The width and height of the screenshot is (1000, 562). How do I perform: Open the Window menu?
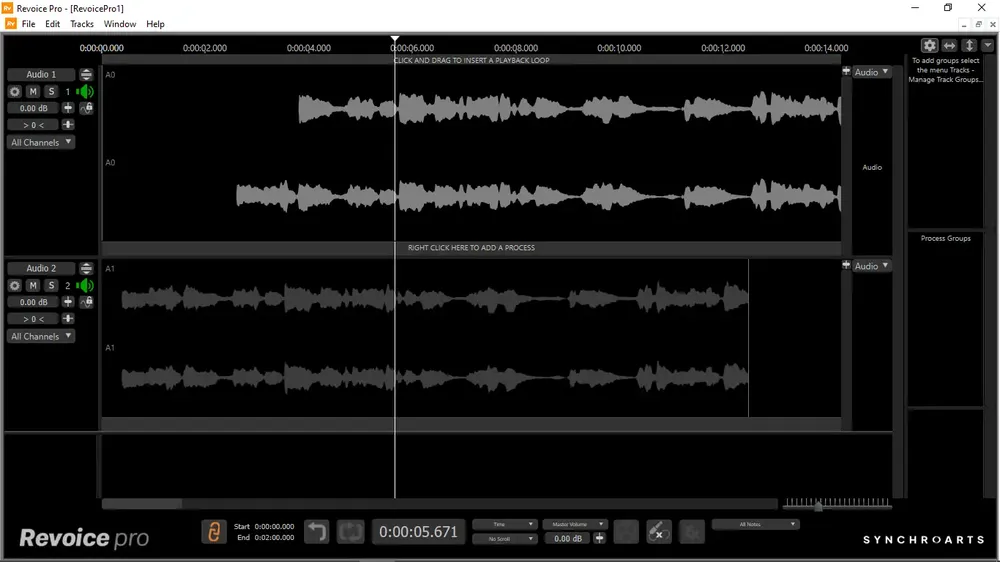click(120, 24)
